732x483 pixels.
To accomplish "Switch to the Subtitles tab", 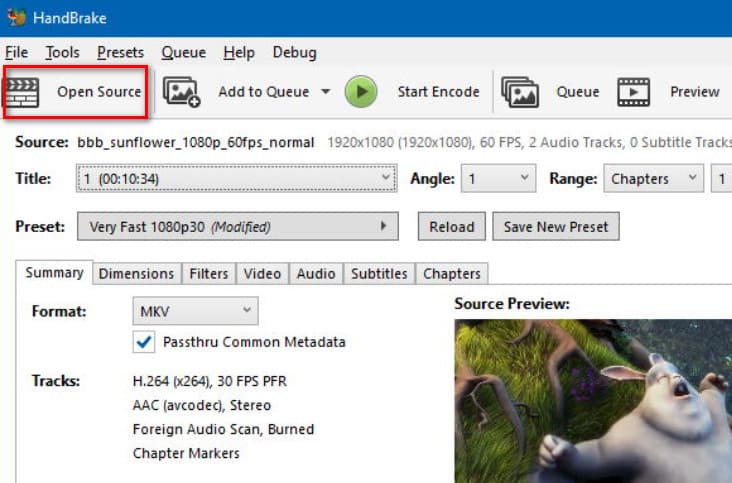I will pyautogui.click(x=379, y=273).
